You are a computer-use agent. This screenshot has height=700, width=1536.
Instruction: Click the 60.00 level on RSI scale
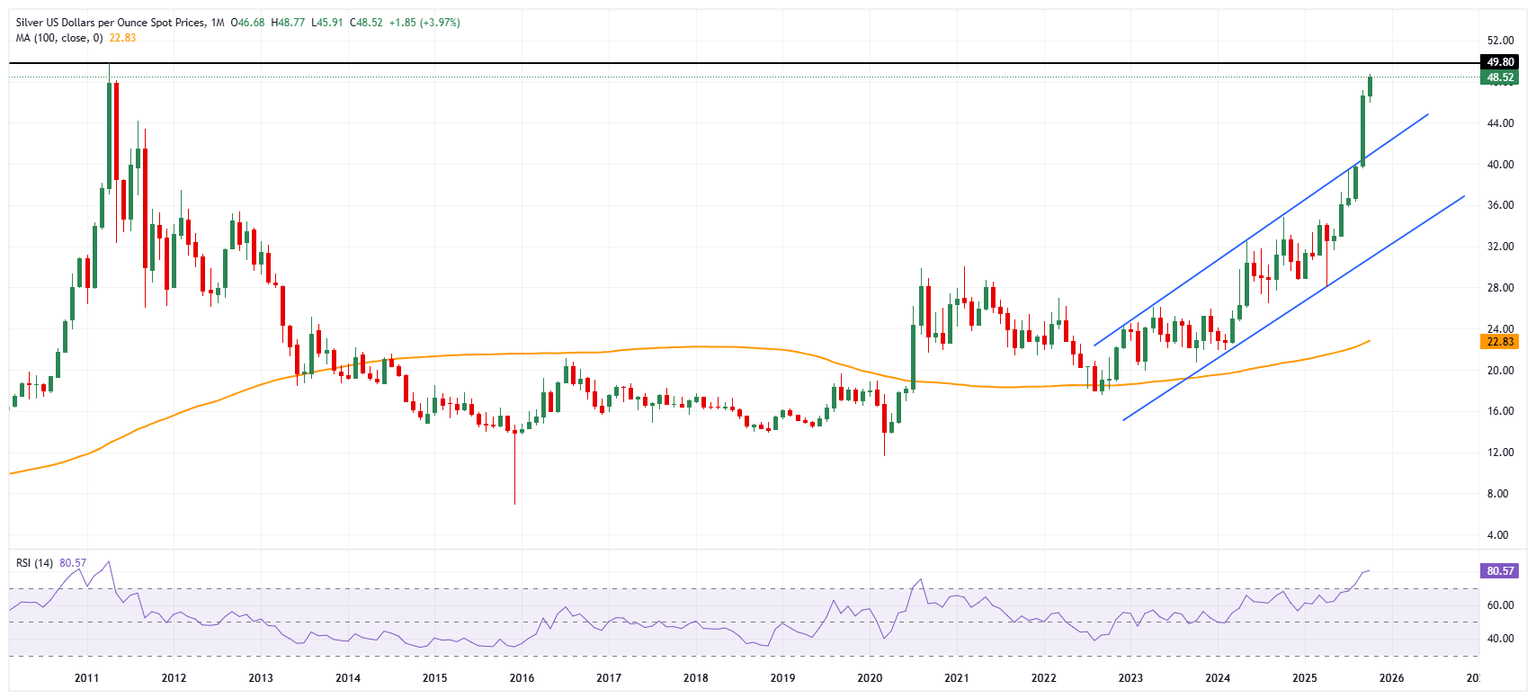pos(1498,605)
